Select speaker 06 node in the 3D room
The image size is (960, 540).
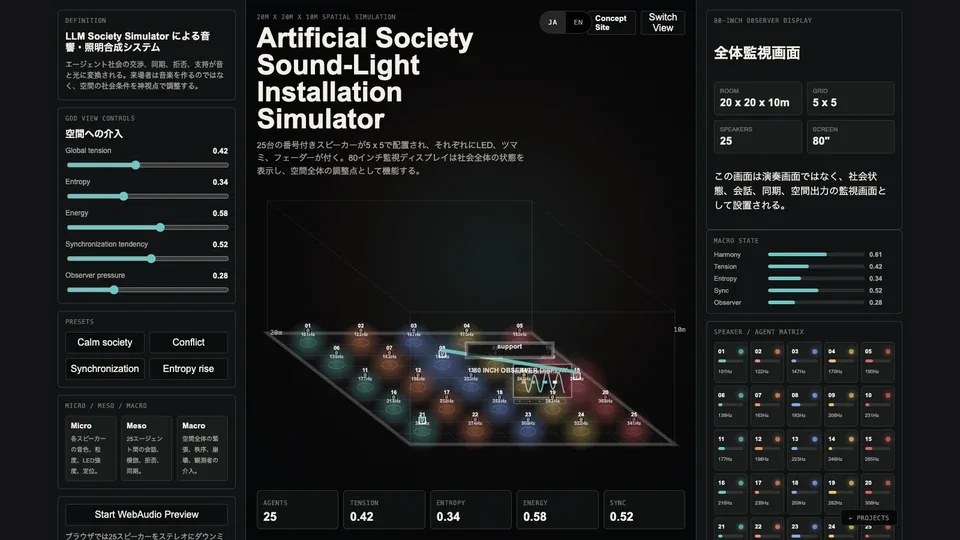pos(336,359)
